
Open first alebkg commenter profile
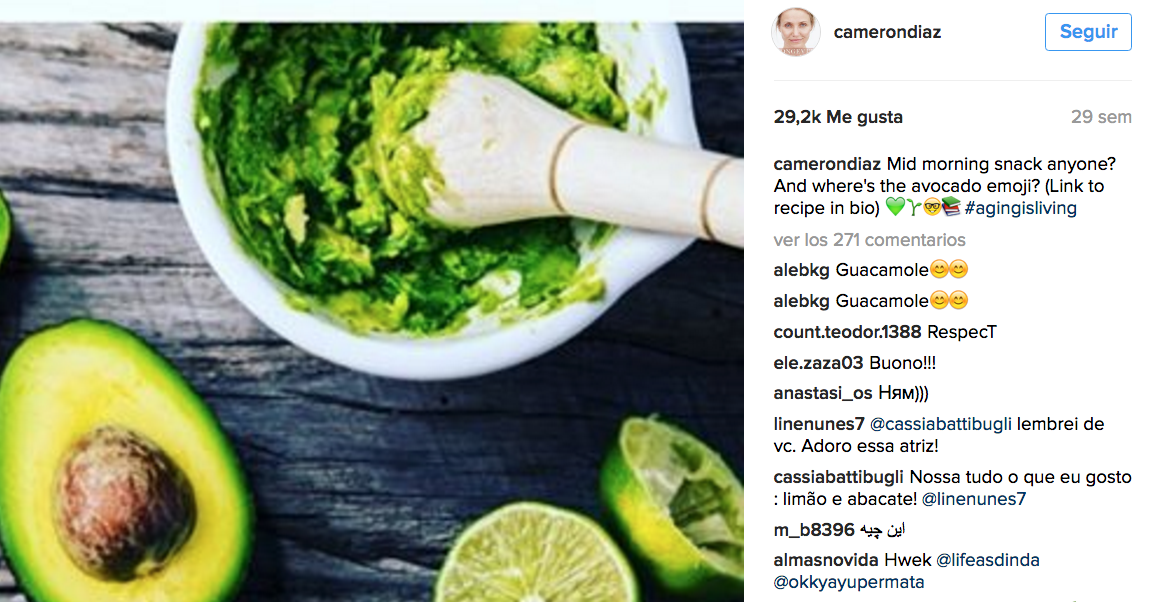(x=801, y=270)
